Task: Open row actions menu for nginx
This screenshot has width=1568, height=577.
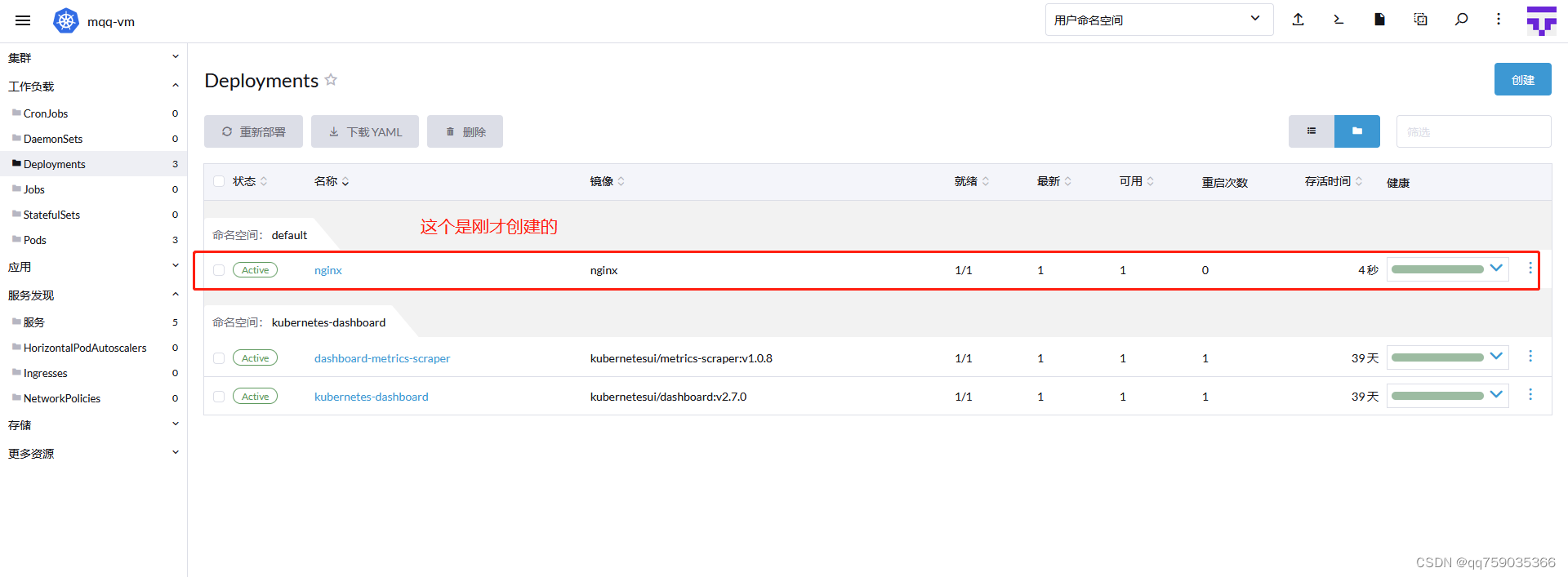Action: point(1530,269)
